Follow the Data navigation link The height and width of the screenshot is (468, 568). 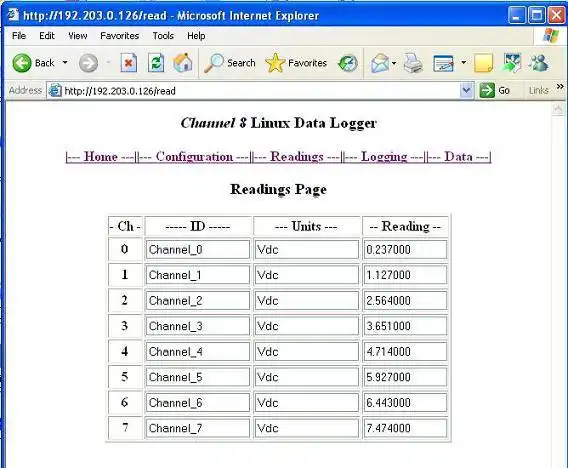tap(459, 157)
